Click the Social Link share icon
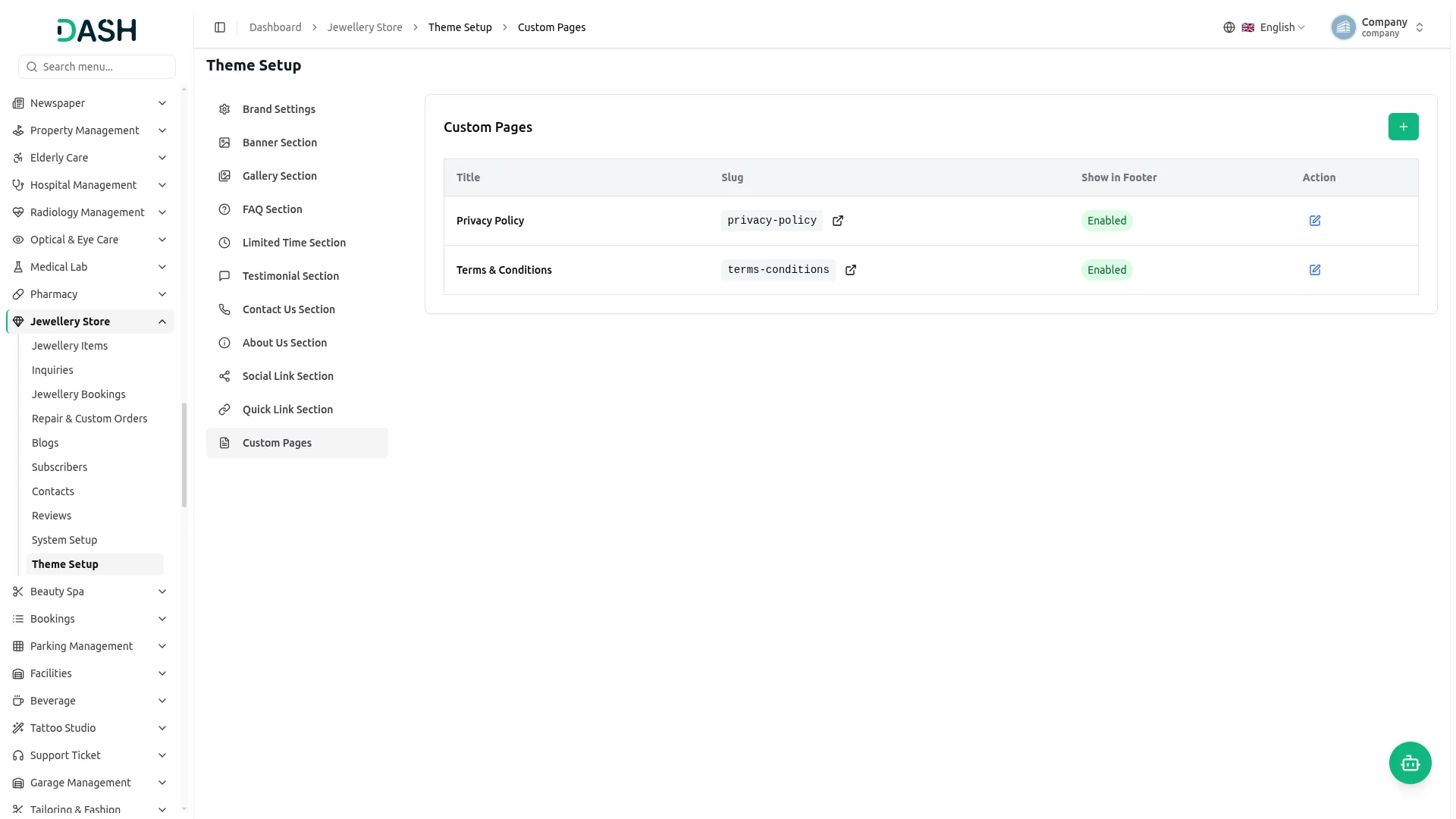This screenshot has width=1456, height=819. point(224,376)
